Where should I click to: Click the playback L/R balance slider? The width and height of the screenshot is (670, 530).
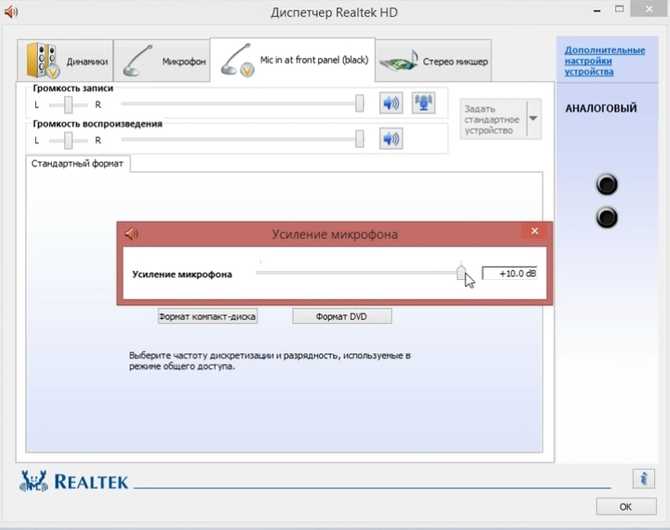point(68,140)
